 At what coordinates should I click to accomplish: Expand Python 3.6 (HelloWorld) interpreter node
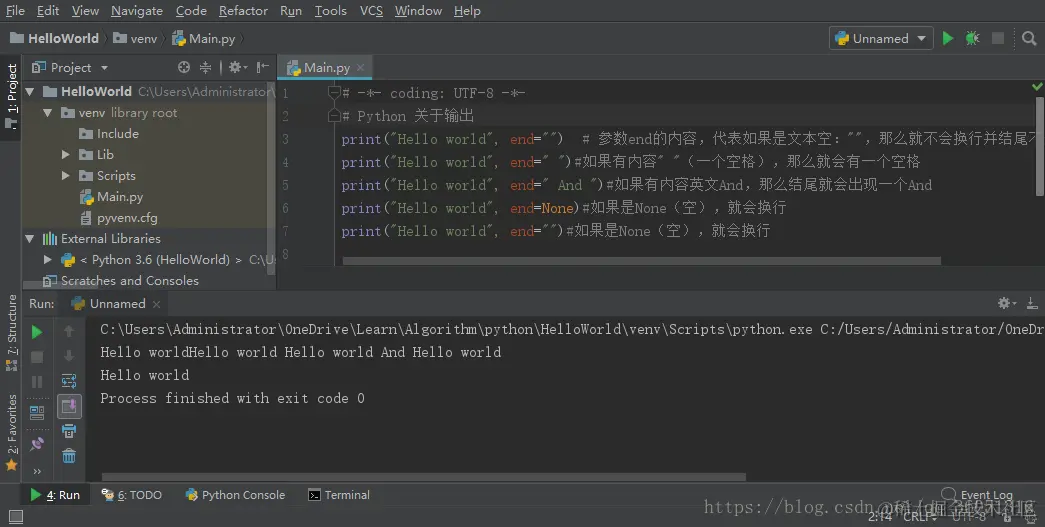point(47,260)
